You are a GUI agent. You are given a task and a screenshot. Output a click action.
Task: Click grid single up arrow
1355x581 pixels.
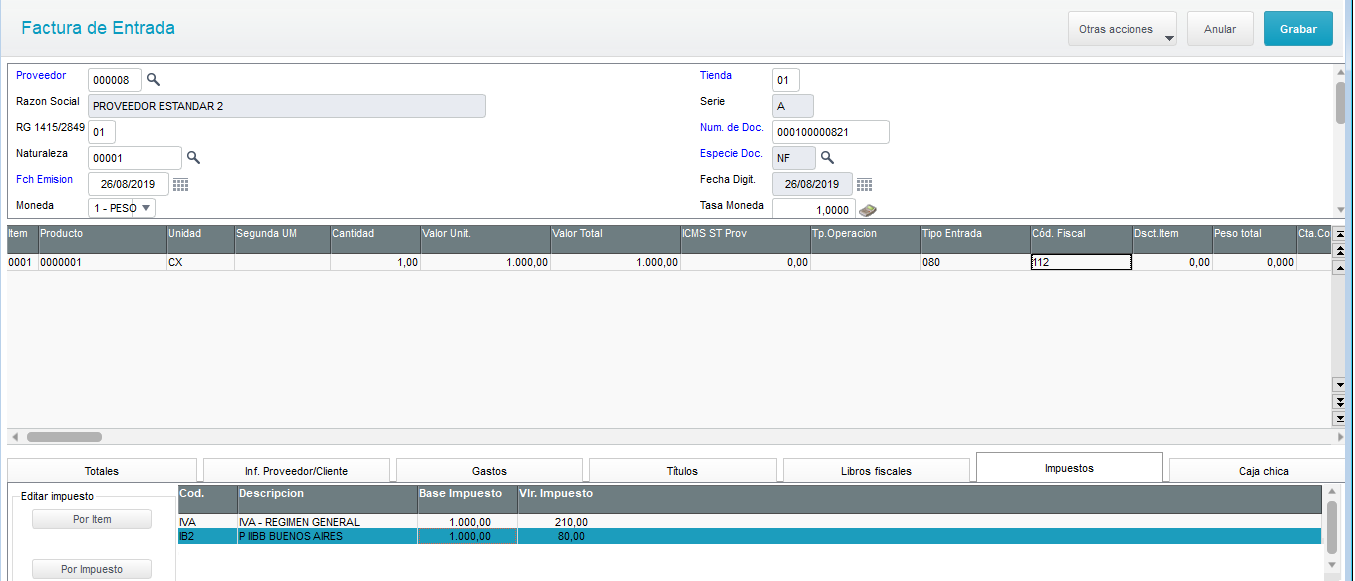1340,267
